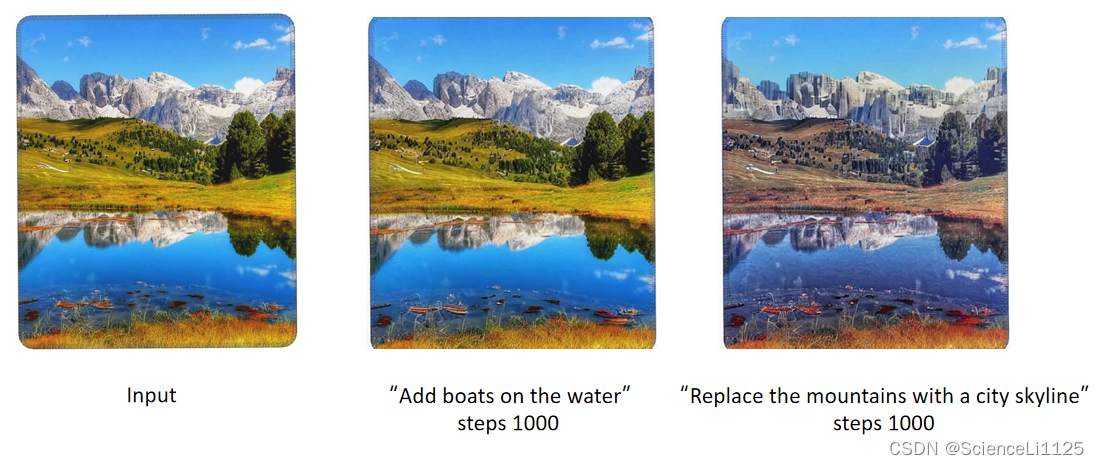Image resolution: width=1099 pixels, height=465 pixels.
Task: Click the added boats in the middle image
Action: [439, 308]
